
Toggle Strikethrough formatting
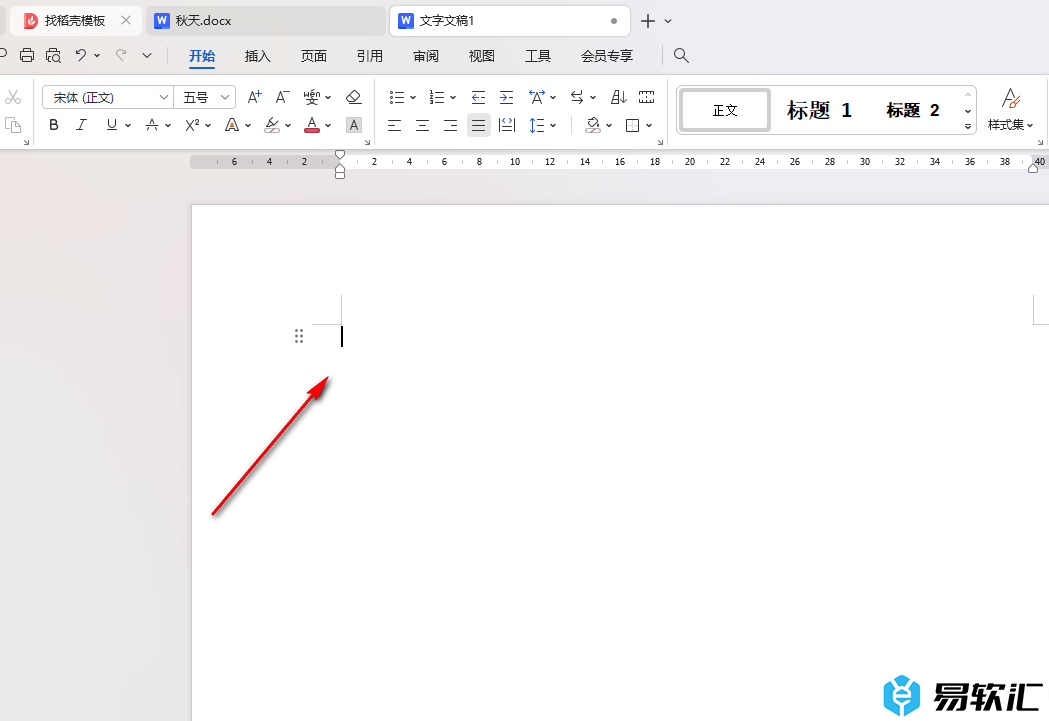[153, 125]
